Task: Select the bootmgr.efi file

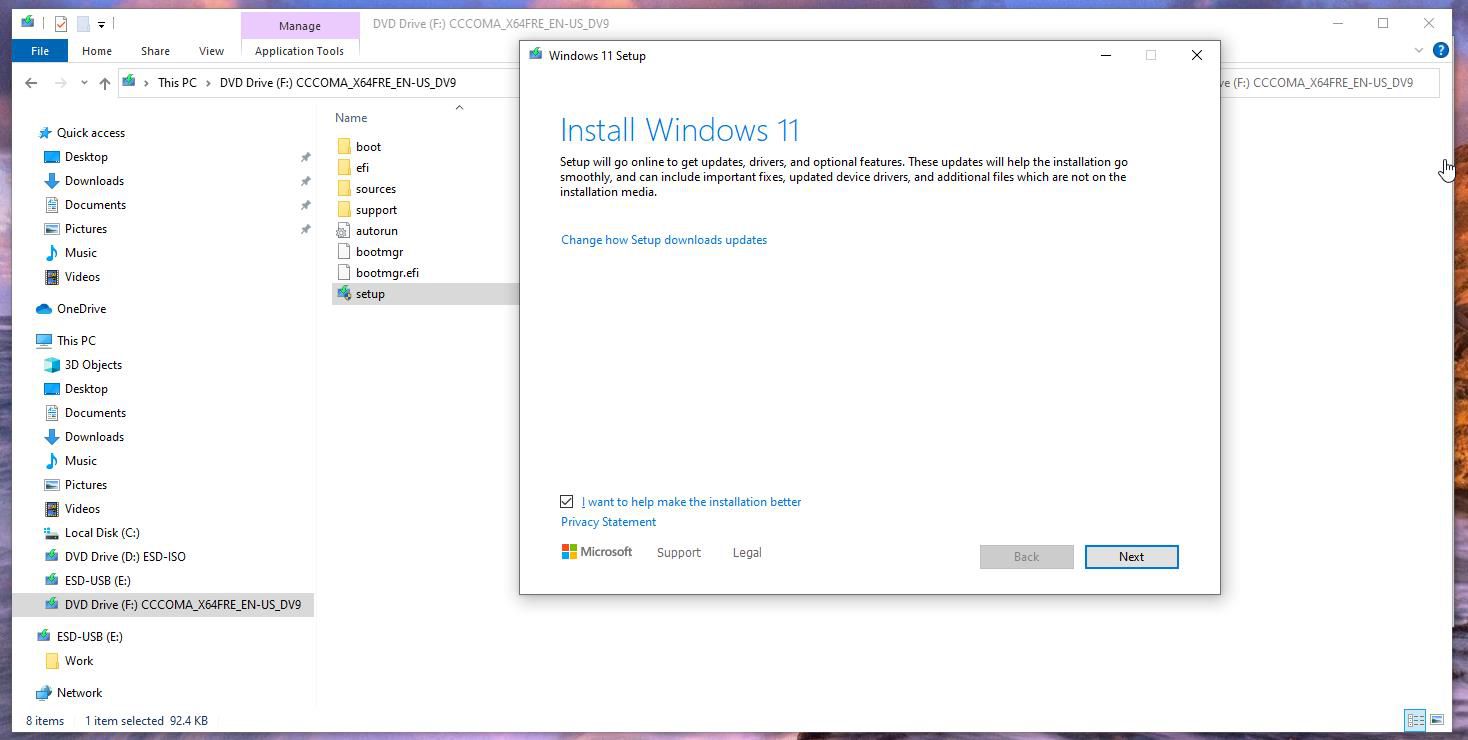Action: pyautogui.click(x=387, y=273)
